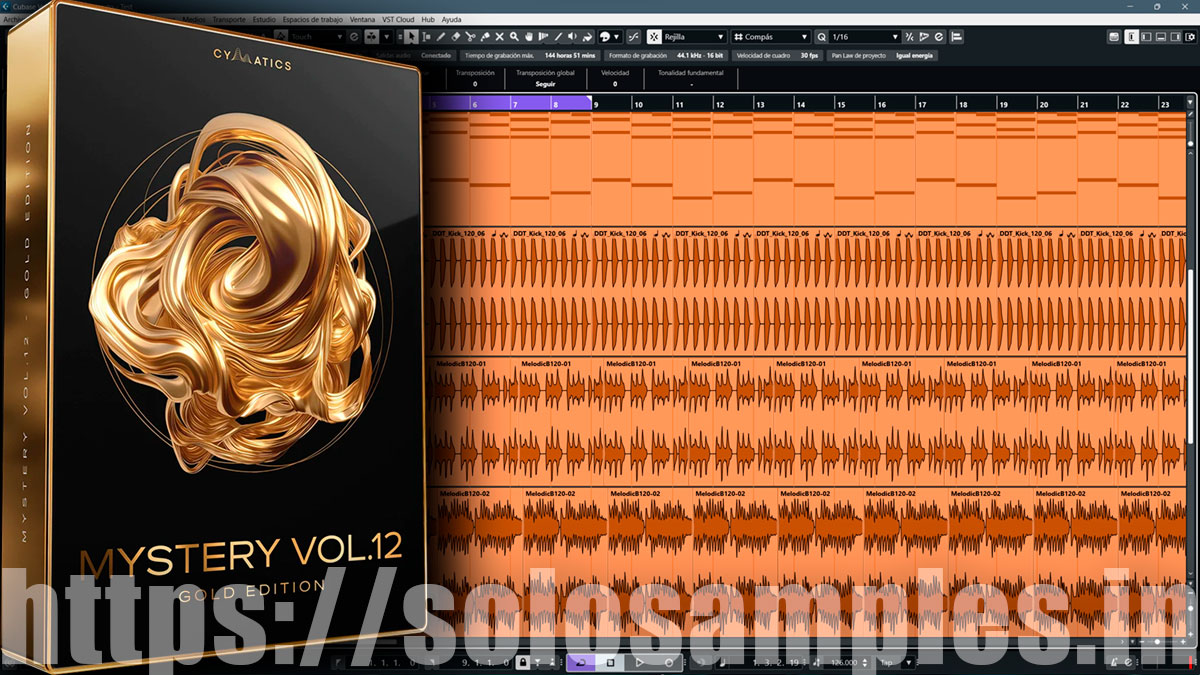The width and height of the screenshot is (1200, 675).
Task: Select the Glue tool
Action: click(485, 36)
